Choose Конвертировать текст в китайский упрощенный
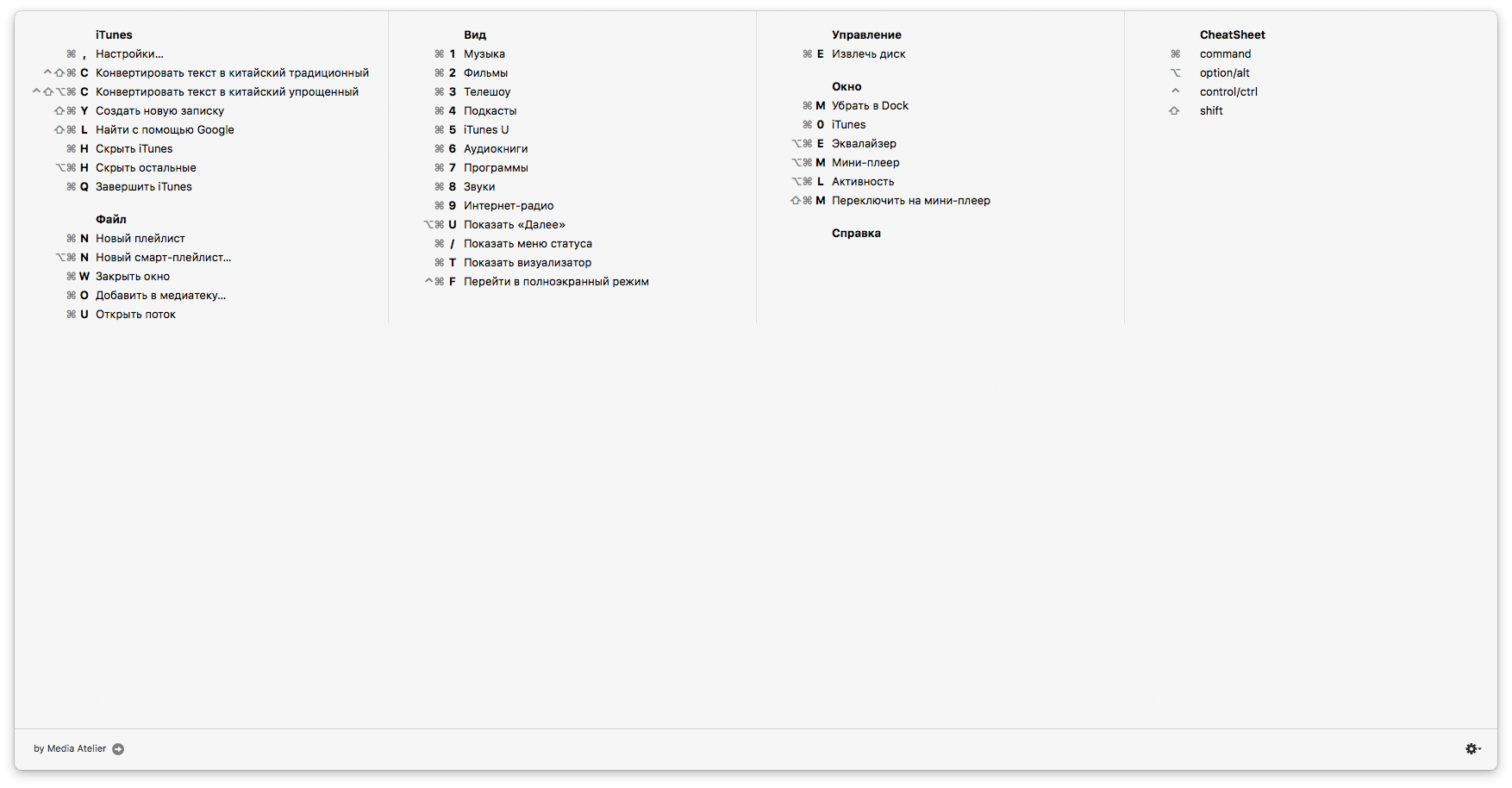The width and height of the screenshot is (1512, 788). [227, 92]
